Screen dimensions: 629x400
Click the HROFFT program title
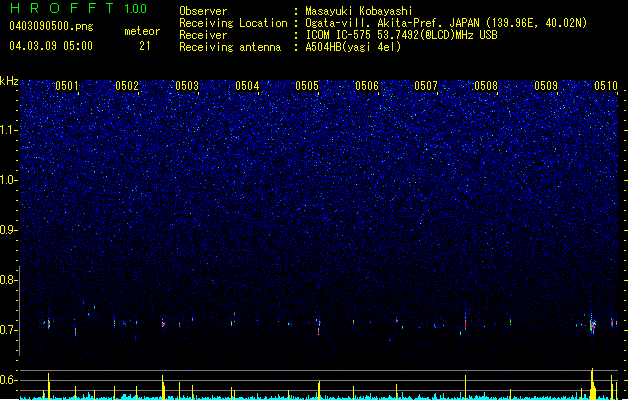click(62, 8)
